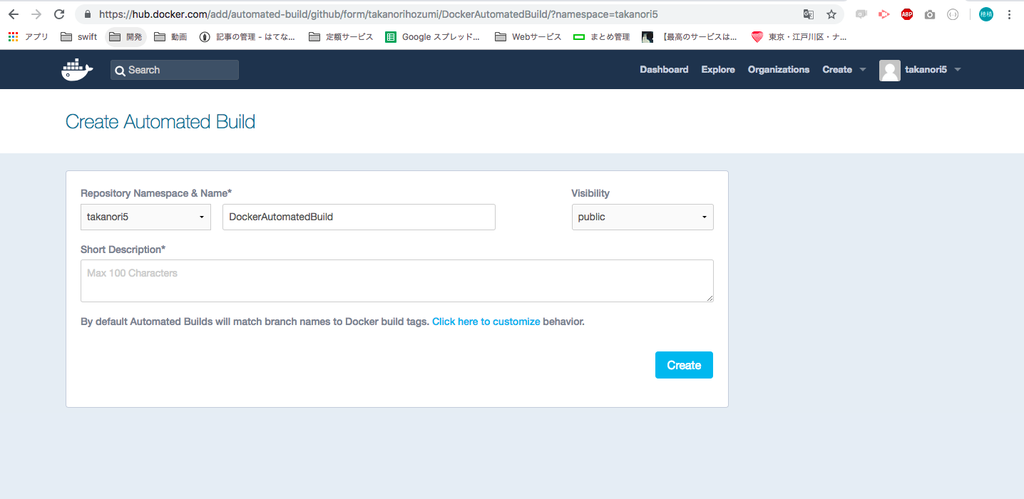Viewport: 1024px width, 499px height.
Task: Click the Short Description text area
Action: point(397,281)
